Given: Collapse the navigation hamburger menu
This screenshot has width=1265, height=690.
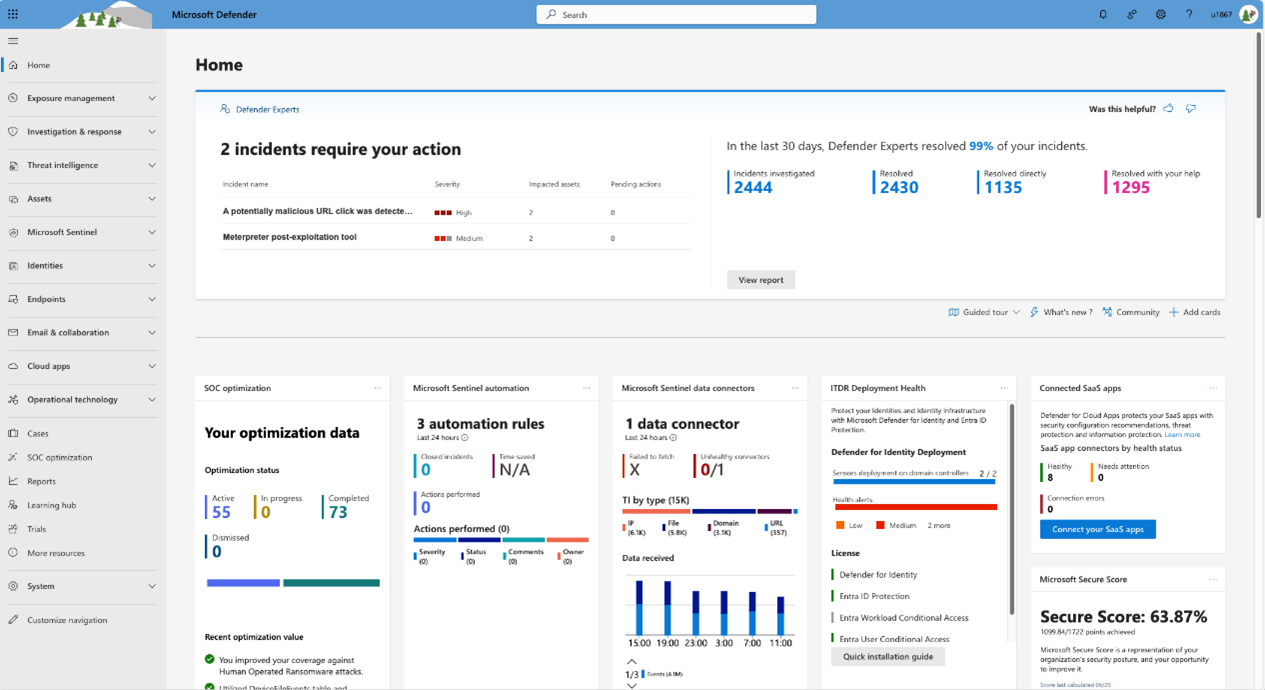Looking at the screenshot, I should point(13,41).
